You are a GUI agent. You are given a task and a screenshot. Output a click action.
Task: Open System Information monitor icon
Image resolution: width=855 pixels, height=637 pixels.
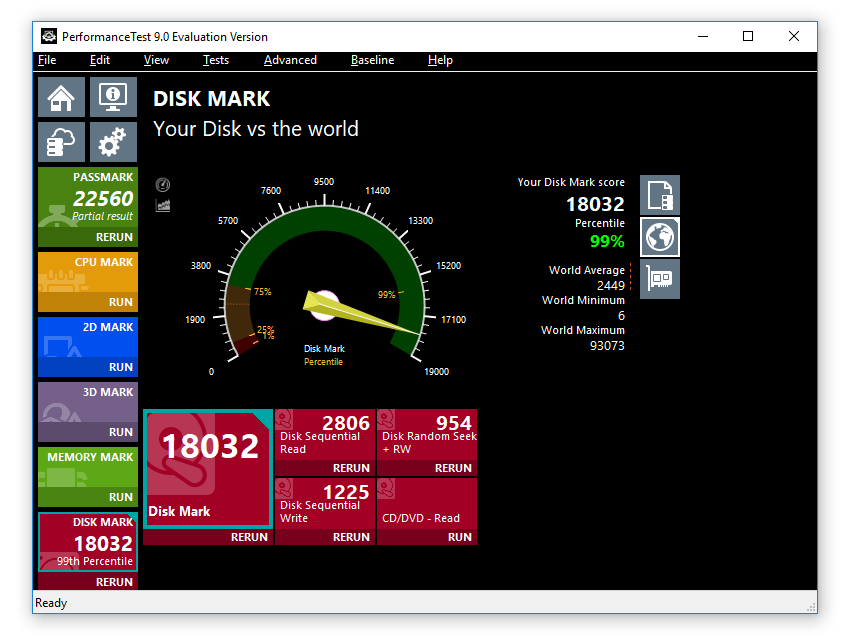(x=113, y=97)
